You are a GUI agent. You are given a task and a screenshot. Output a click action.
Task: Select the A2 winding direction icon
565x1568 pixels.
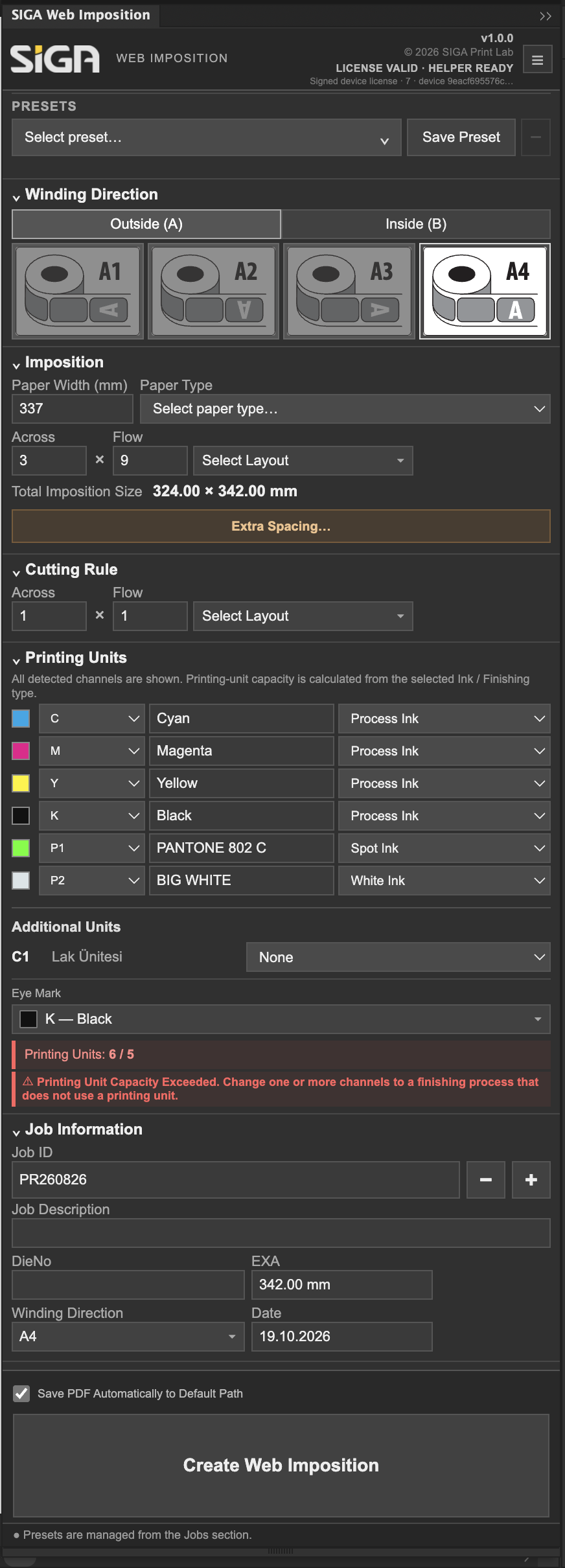[x=213, y=291]
